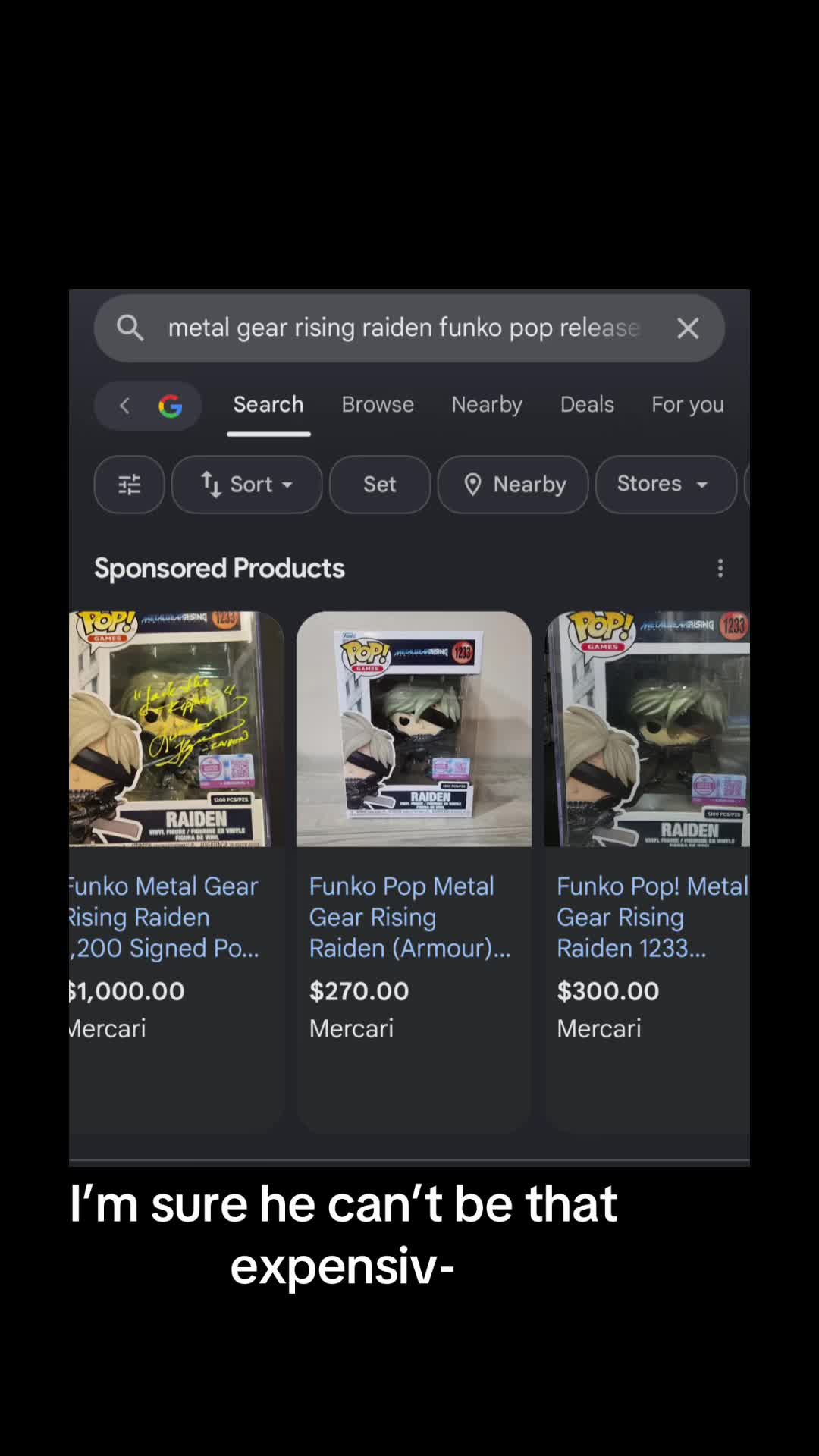Open the $270.00 Raiden product image

click(414, 729)
